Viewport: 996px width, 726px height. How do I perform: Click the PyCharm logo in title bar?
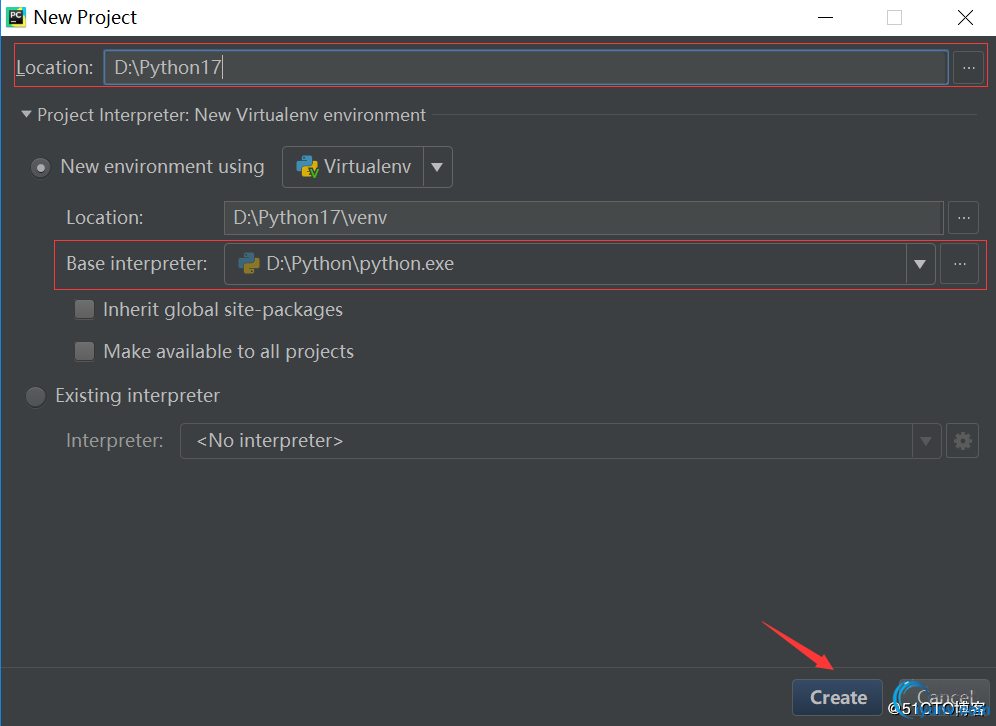[16, 17]
